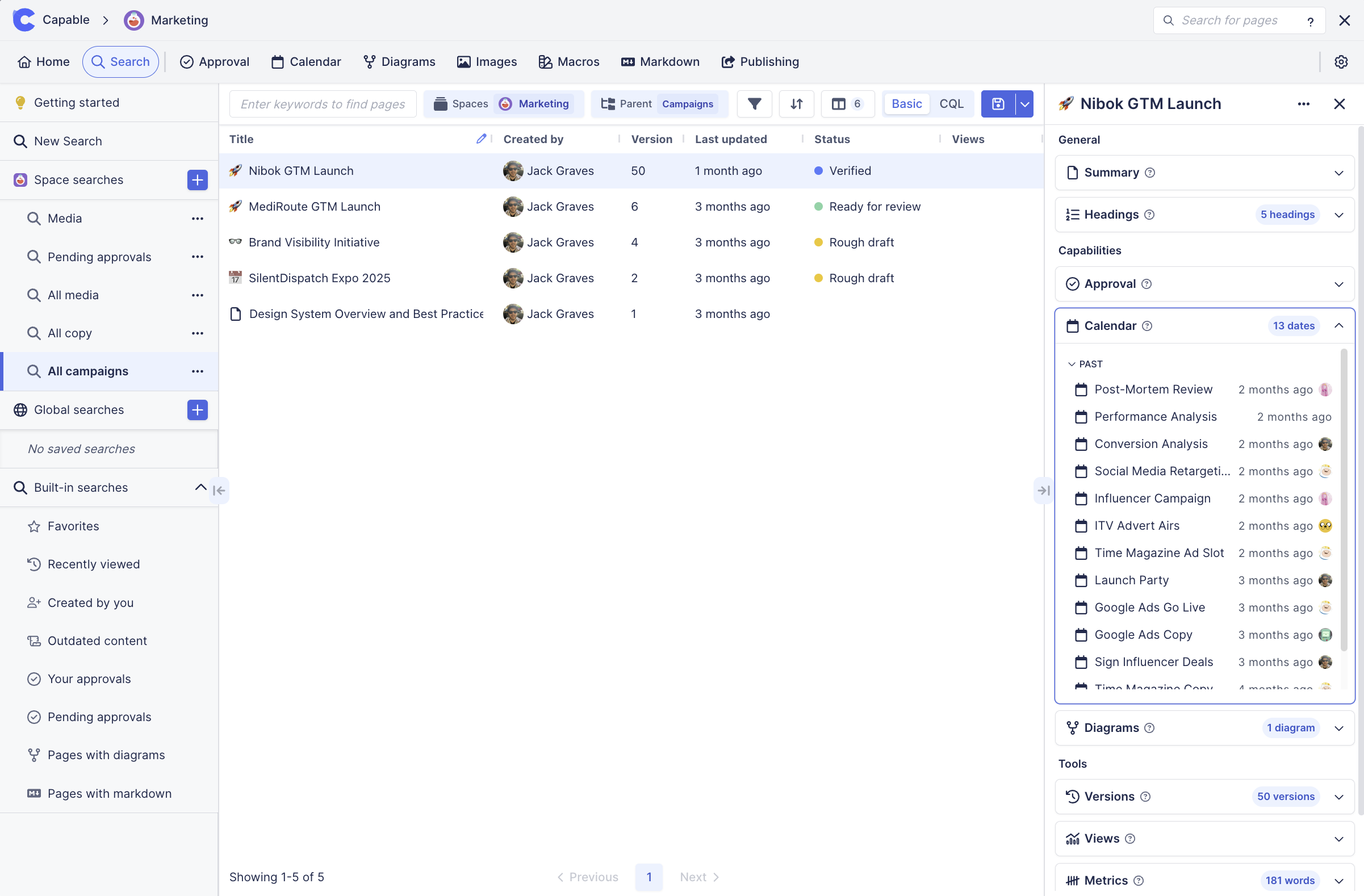Collapse the Calendar section showing 13 dates
Viewport: 1364px width, 896px height.
1339,325
